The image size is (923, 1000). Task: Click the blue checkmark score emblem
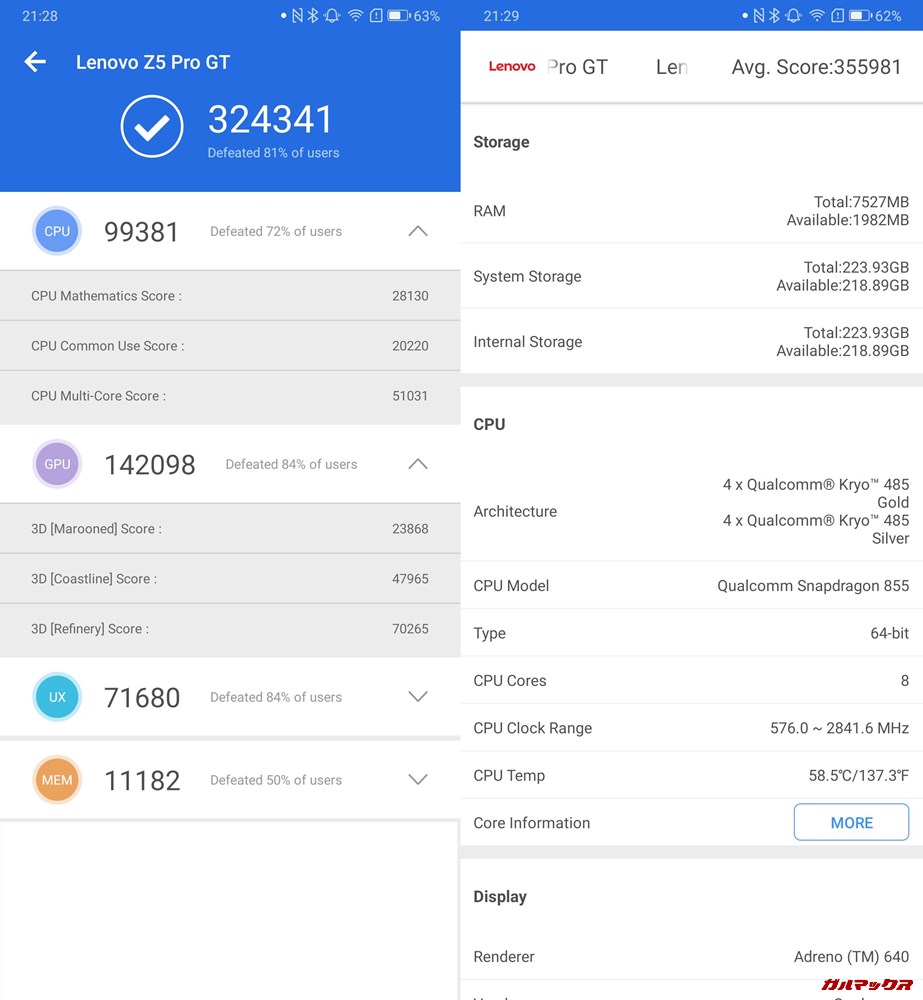pos(152,127)
